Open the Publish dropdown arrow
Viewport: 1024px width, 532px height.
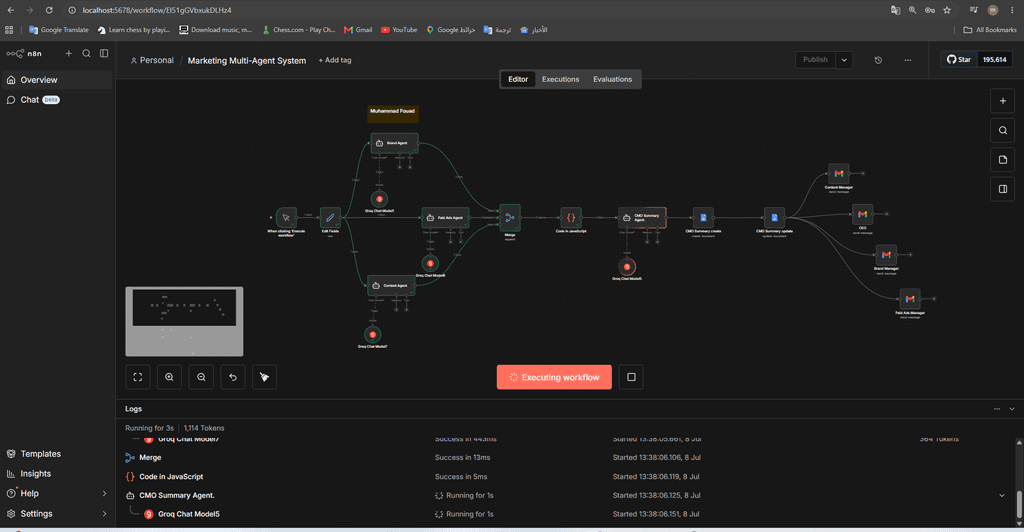pyautogui.click(x=844, y=60)
